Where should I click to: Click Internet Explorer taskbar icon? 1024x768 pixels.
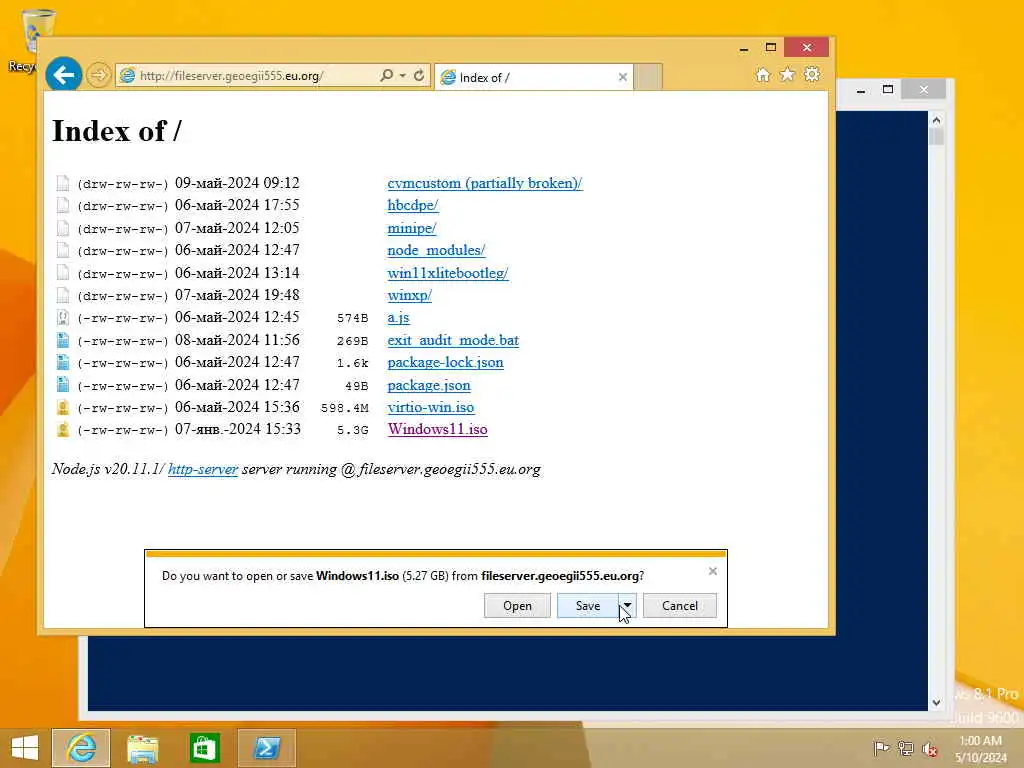pyautogui.click(x=81, y=748)
